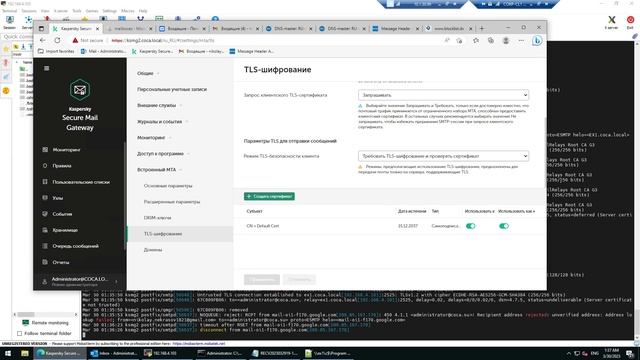This screenshot has width=640, height=360.
Task: Open the Storage (Хранилище) sidebar item
Action: click(x=65, y=230)
